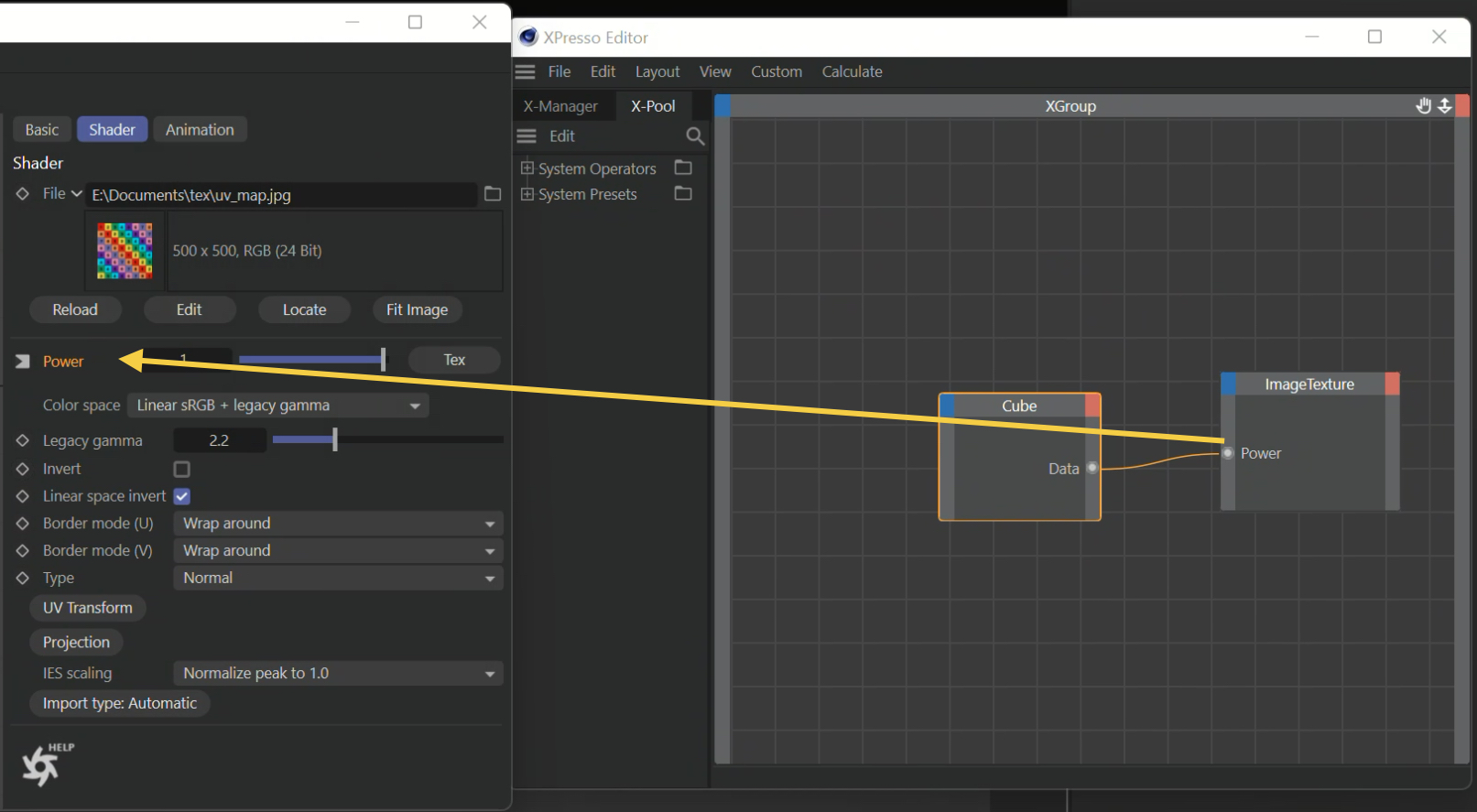Click the XGroup pan hand icon

tap(1423, 105)
